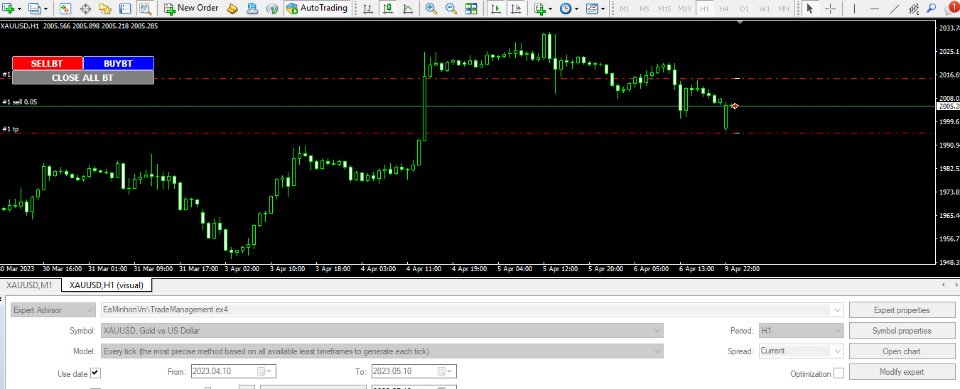
Task: Click the #1 sell 0.05 order label
Action: tap(20, 102)
